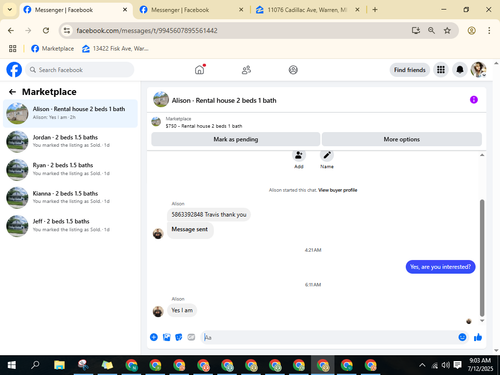Open More options for the listing
The width and height of the screenshot is (500, 375).
coord(402,139)
